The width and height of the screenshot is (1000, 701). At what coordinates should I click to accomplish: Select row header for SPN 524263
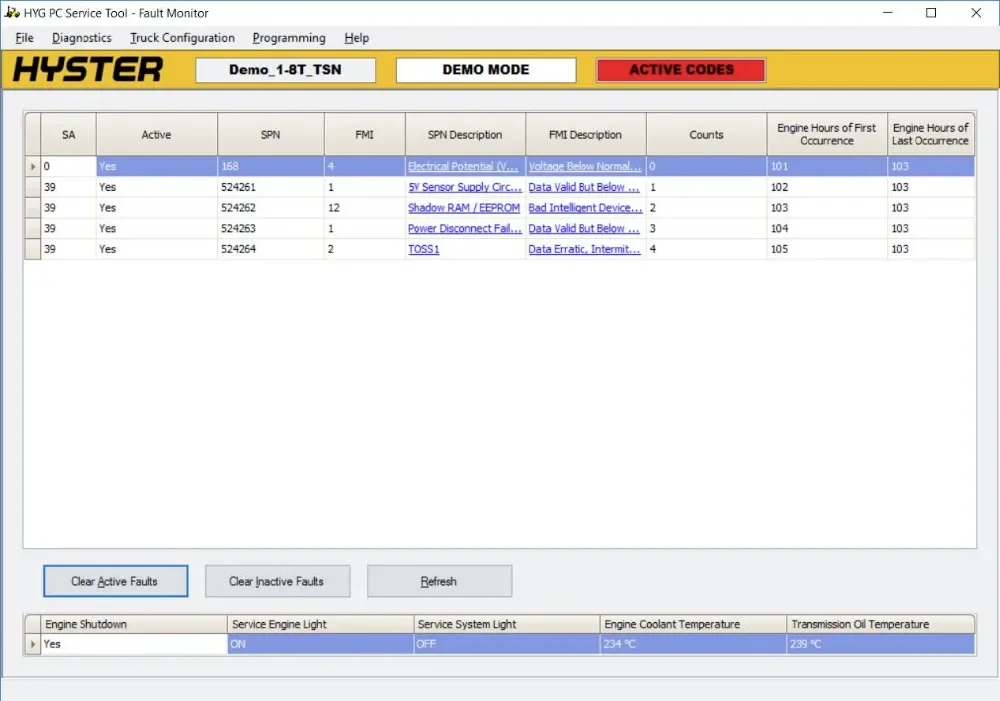(x=33, y=228)
